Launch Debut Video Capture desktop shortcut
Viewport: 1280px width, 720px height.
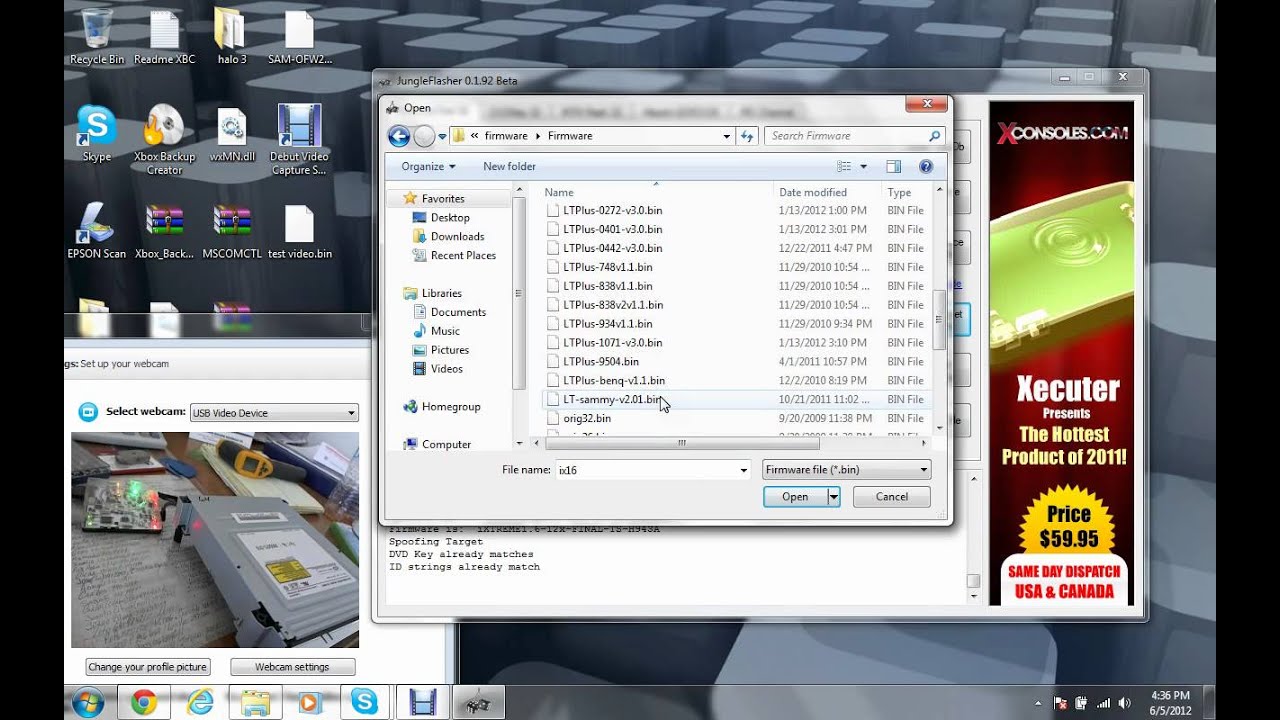[x=300, y=140]
